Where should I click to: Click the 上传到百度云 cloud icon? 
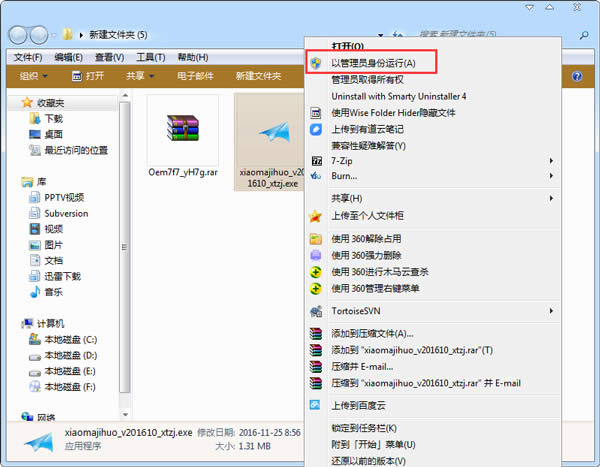pos(316,405)
